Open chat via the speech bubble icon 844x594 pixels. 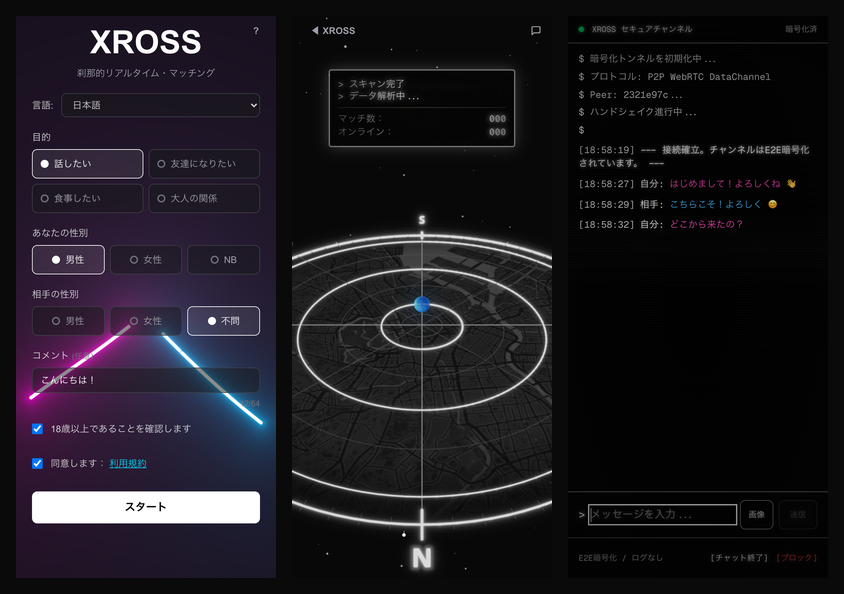point(536,30)
